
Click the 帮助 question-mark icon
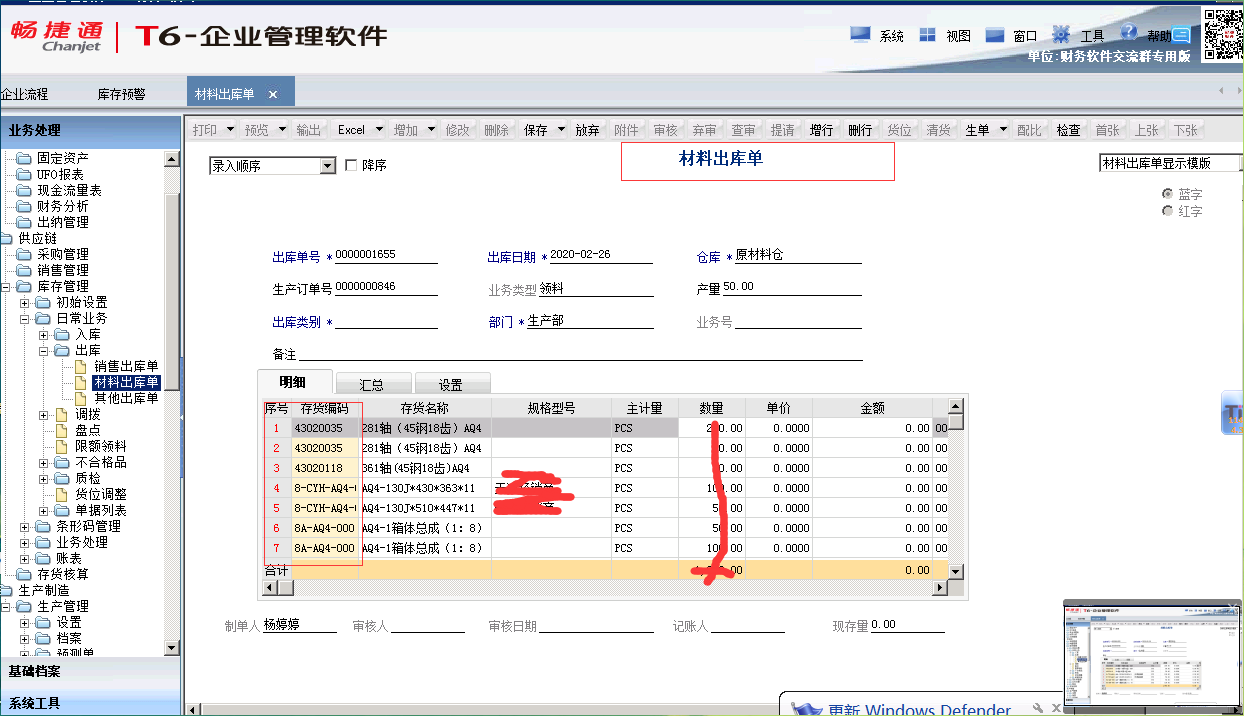click(x=1129, y=32)
